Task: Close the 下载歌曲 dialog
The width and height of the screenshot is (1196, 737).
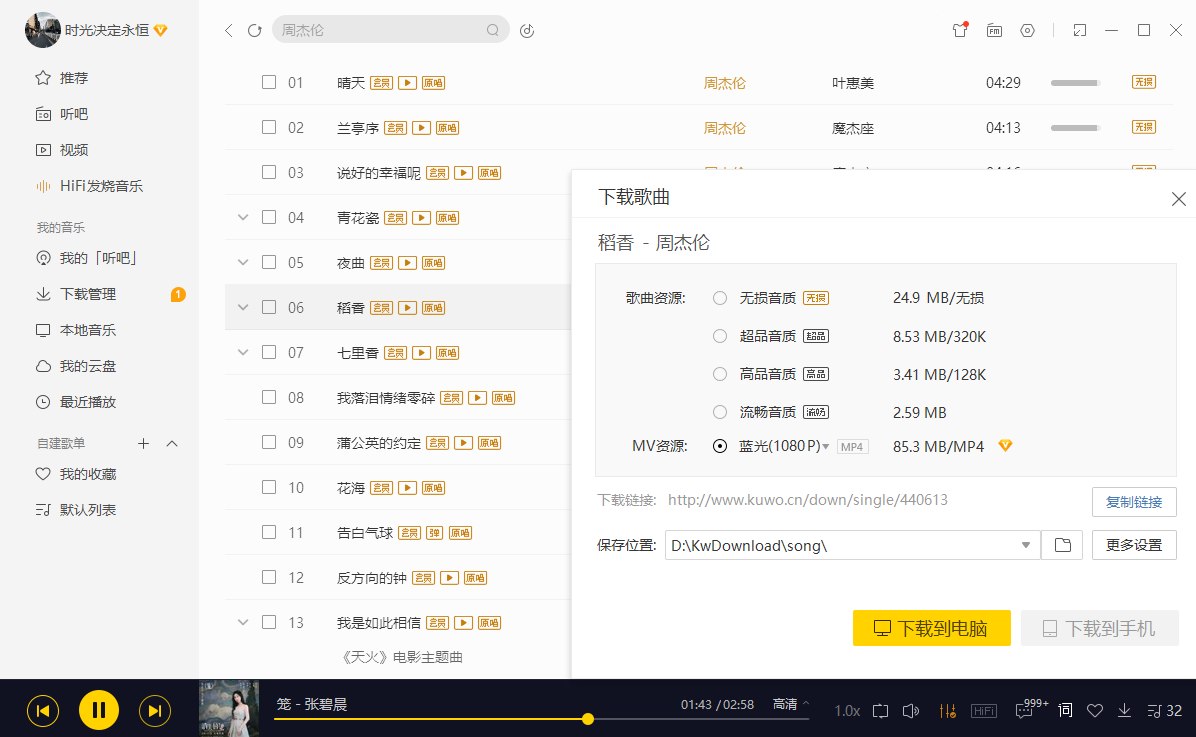Action: [x=1178, y=199]
